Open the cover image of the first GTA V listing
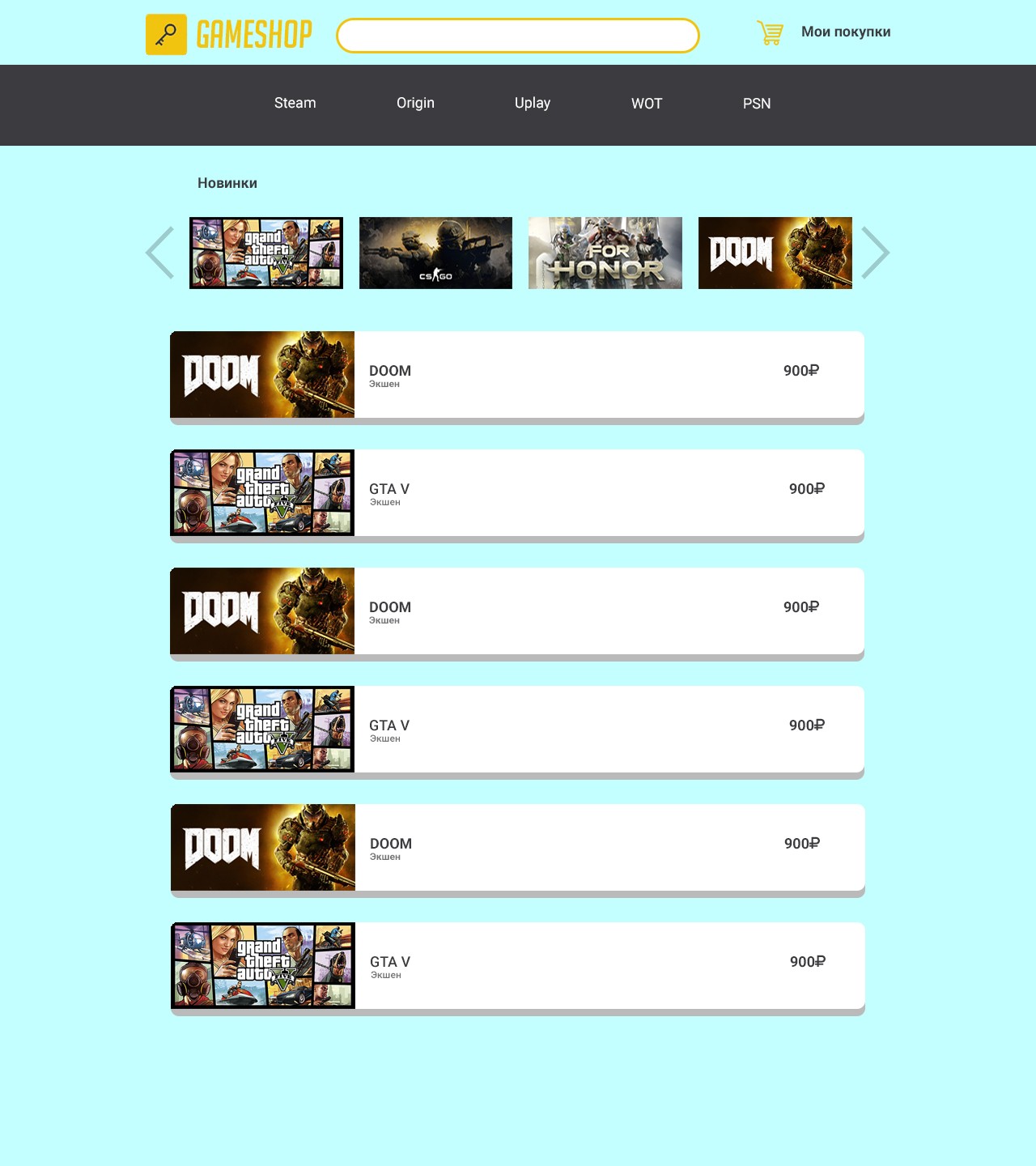Screen dimensions: 1036x1166 coord(262,493)
